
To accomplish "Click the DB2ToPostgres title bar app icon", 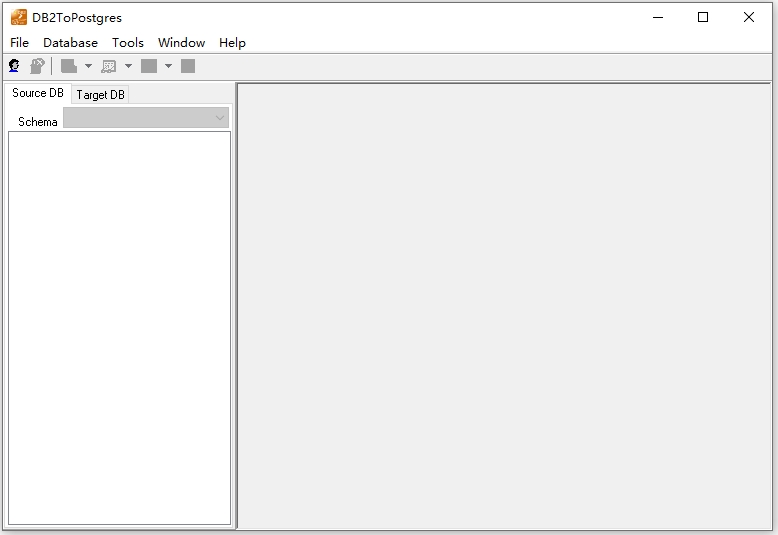I will pyautogui.click(x=19, y=17).
